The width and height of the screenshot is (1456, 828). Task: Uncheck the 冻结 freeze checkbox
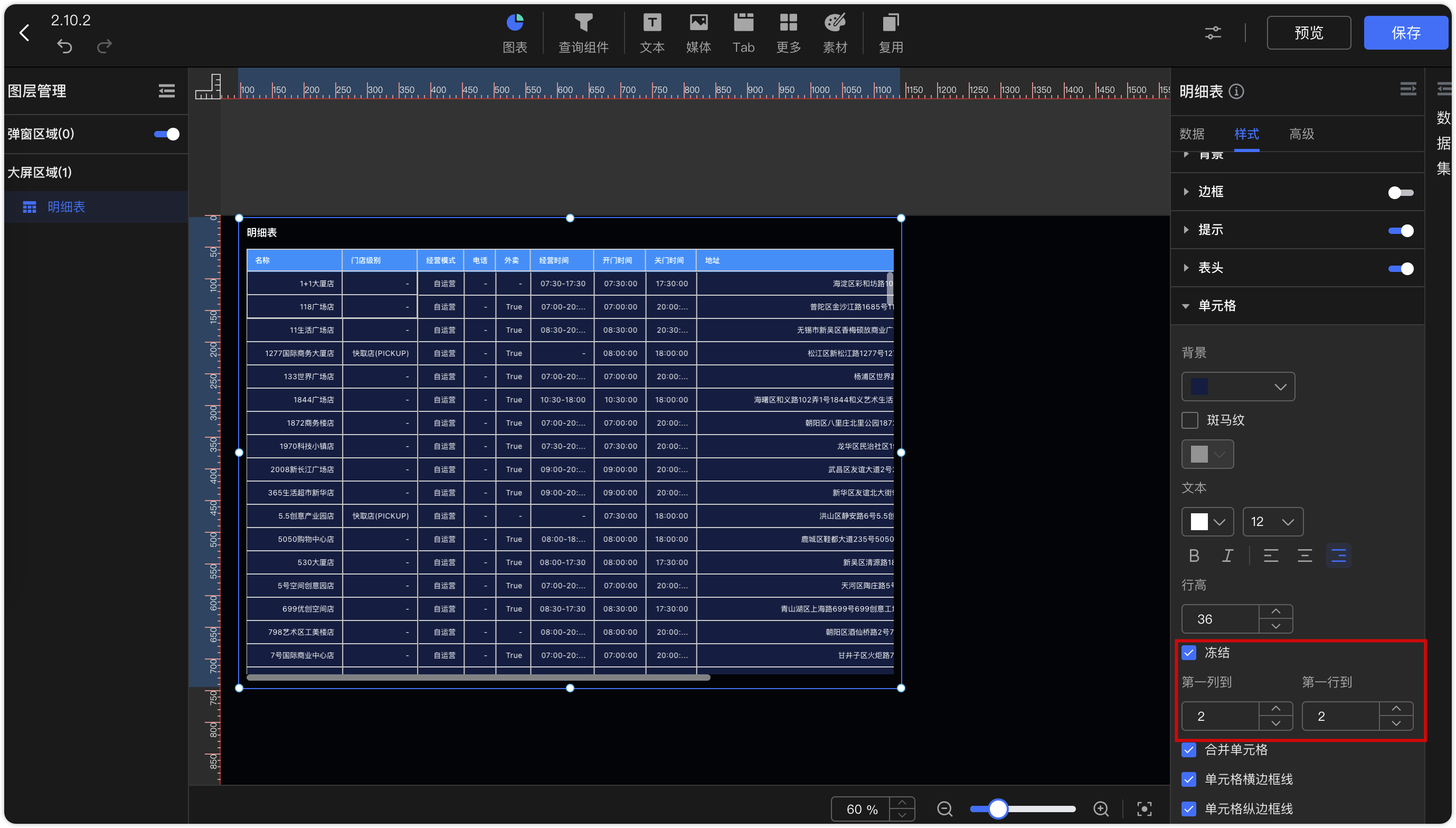1189,652
